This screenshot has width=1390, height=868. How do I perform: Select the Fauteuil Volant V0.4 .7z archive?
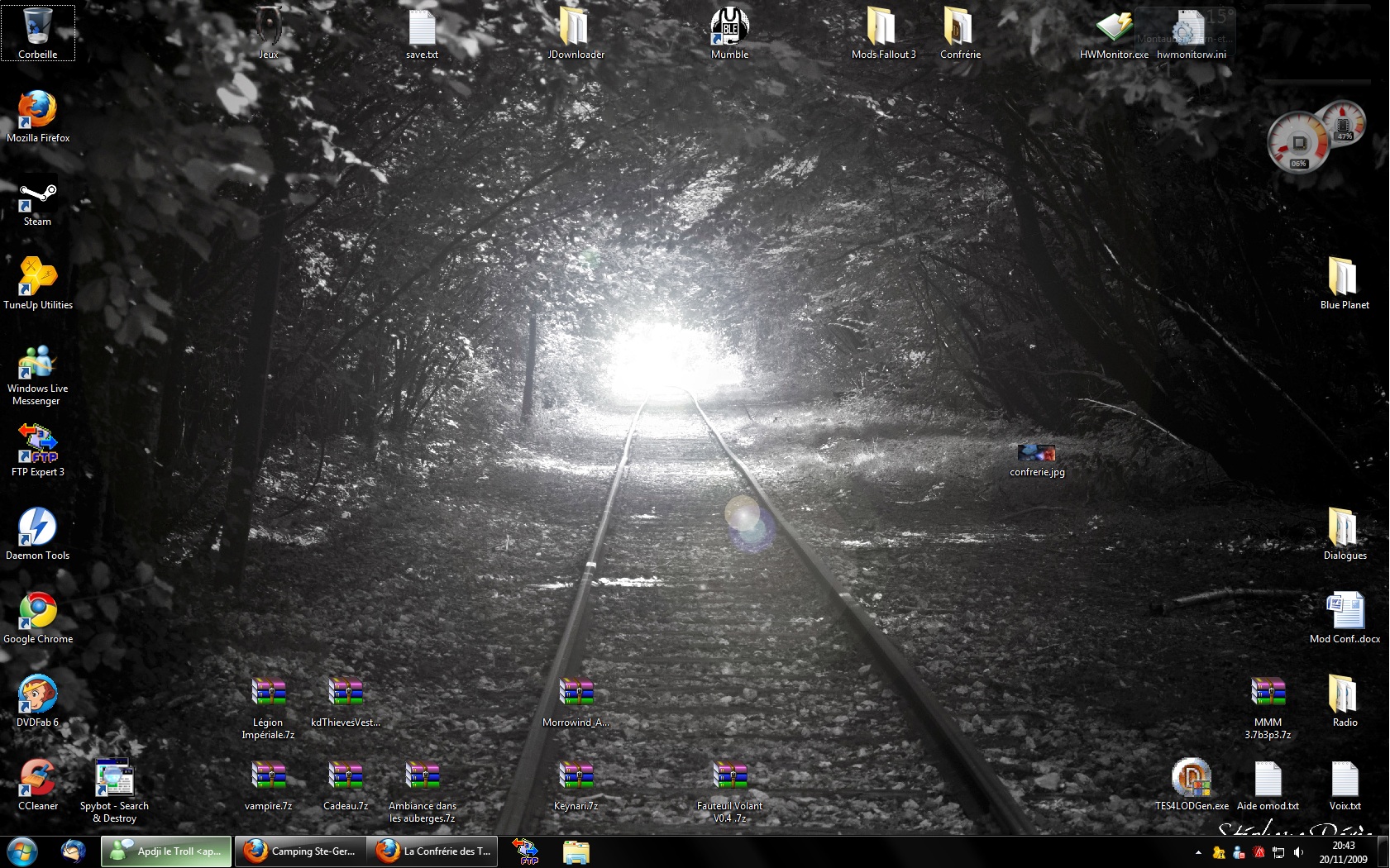pos(729,791)
